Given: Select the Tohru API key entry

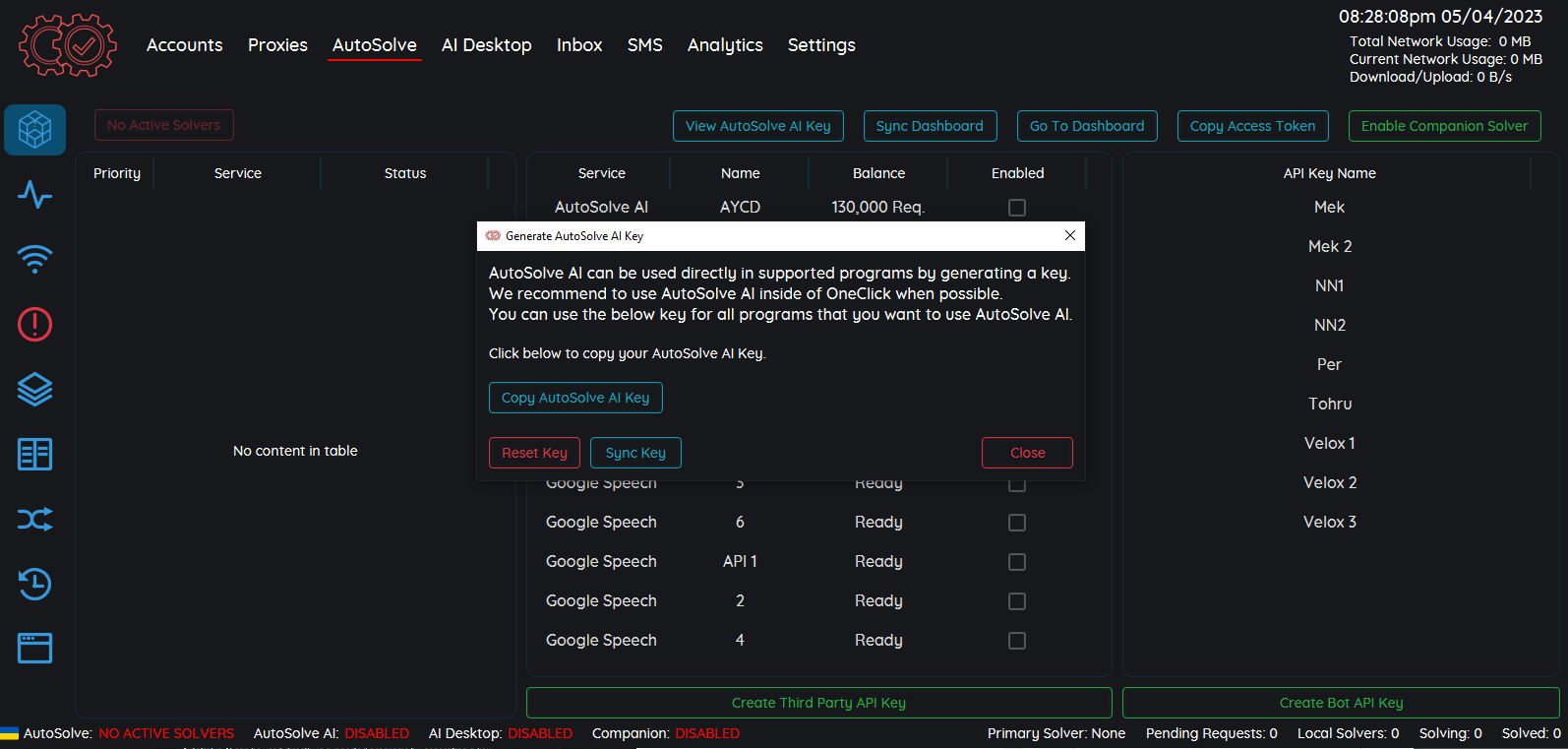Looking at the screenshot, I should 1329,404.
